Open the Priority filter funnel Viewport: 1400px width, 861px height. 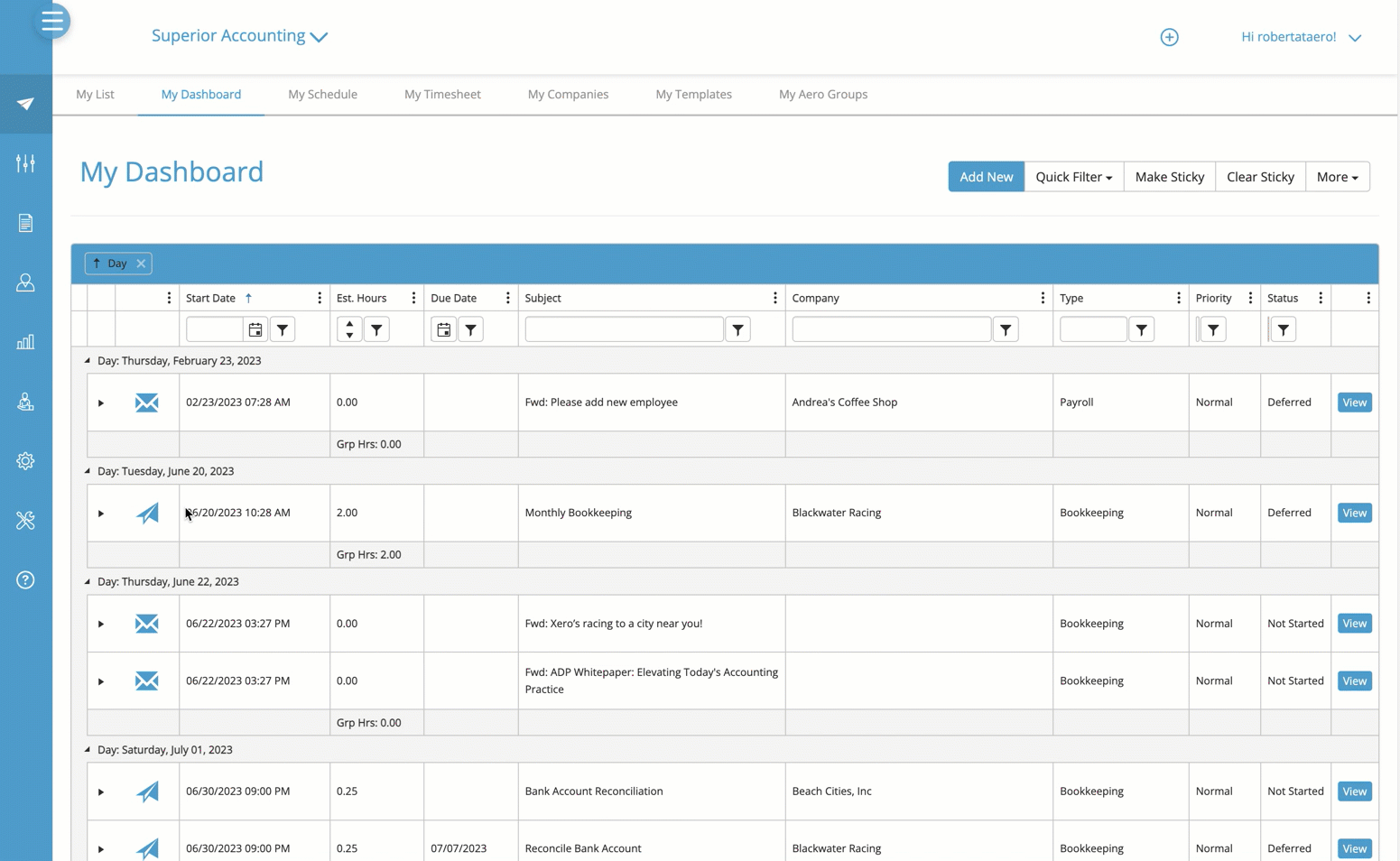tap(1213, 329)
